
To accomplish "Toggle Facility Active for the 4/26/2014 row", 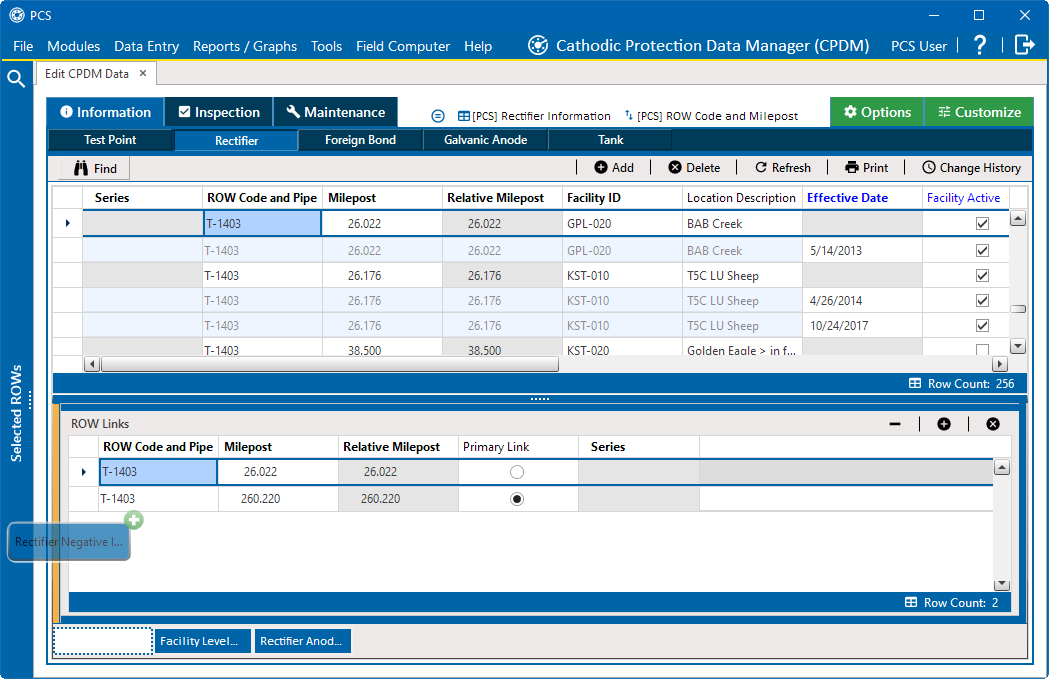I will pyautogui.click(x=982, y=300).
